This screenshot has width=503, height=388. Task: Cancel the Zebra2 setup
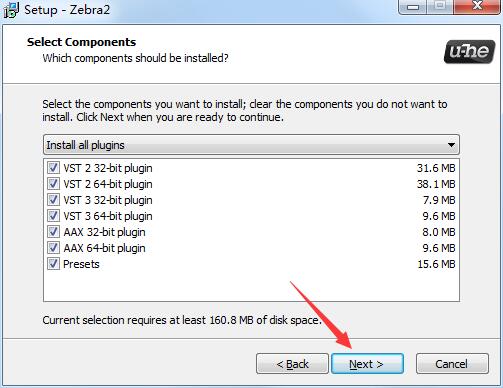(x=452, y=364)
